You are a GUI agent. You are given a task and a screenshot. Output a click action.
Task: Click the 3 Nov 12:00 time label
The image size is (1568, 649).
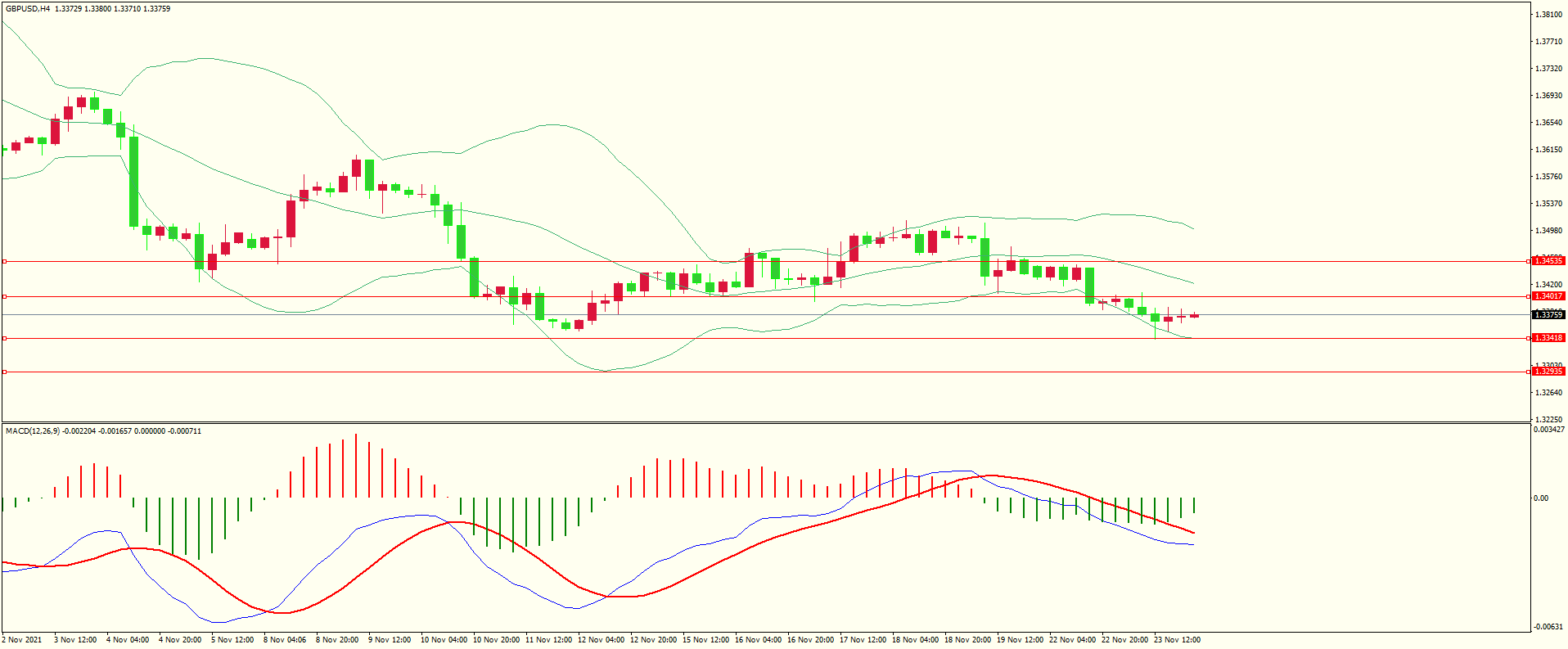75,640
